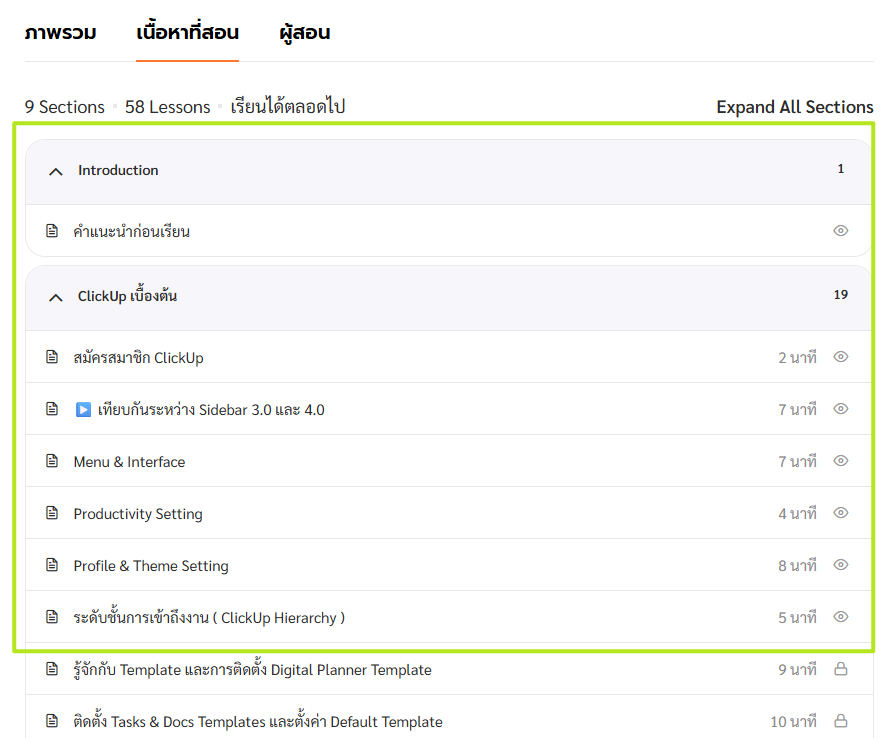The width and height of the screenshot is (887, 738).
Task: Click Expand All Sections
Action: 795,107
